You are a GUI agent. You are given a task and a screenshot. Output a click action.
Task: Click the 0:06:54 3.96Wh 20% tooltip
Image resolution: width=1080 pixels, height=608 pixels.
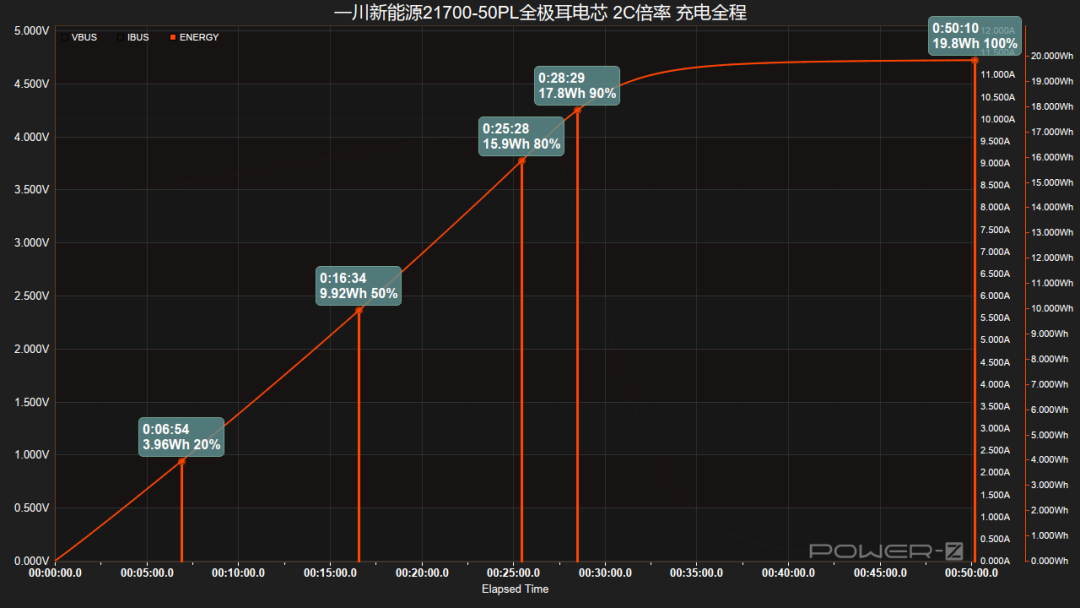181,437
